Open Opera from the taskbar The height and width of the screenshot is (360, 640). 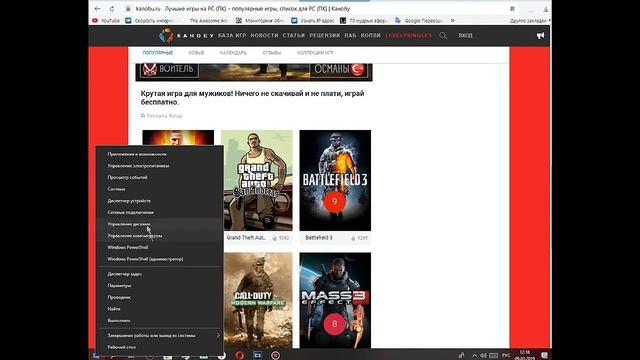[x=240, y=356]
